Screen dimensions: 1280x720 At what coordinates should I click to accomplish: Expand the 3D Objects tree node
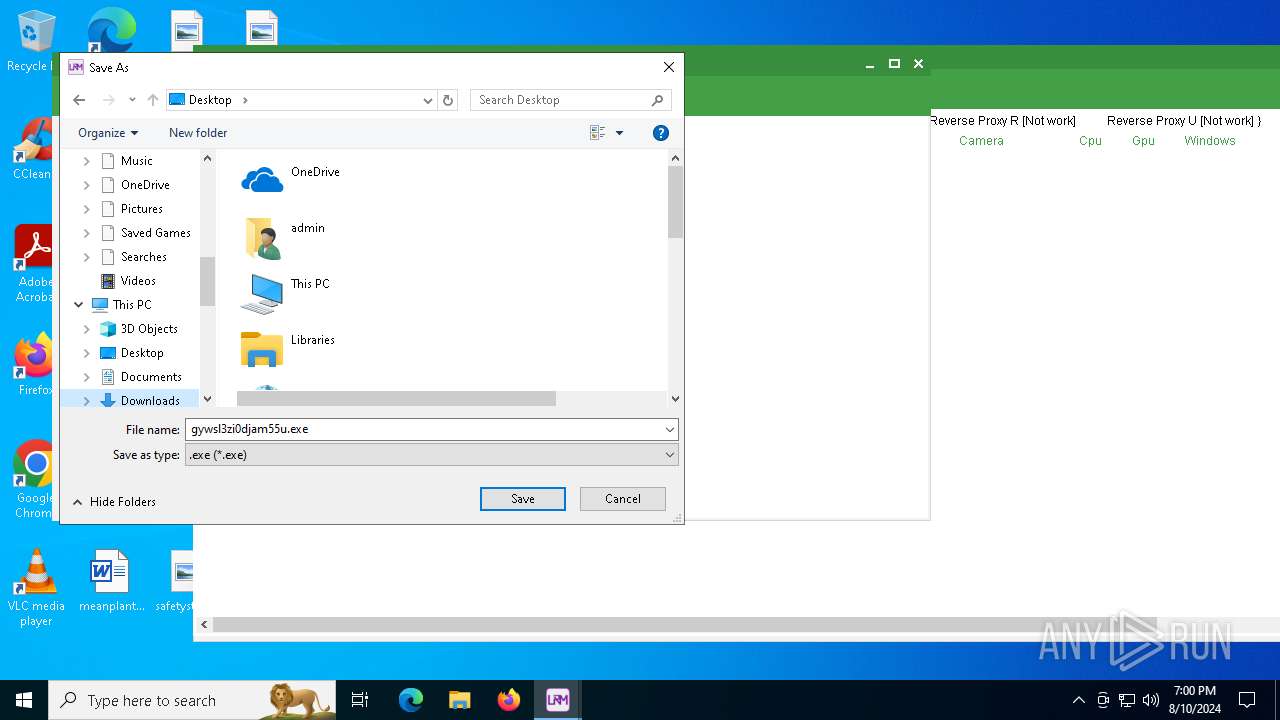(87, 329)
